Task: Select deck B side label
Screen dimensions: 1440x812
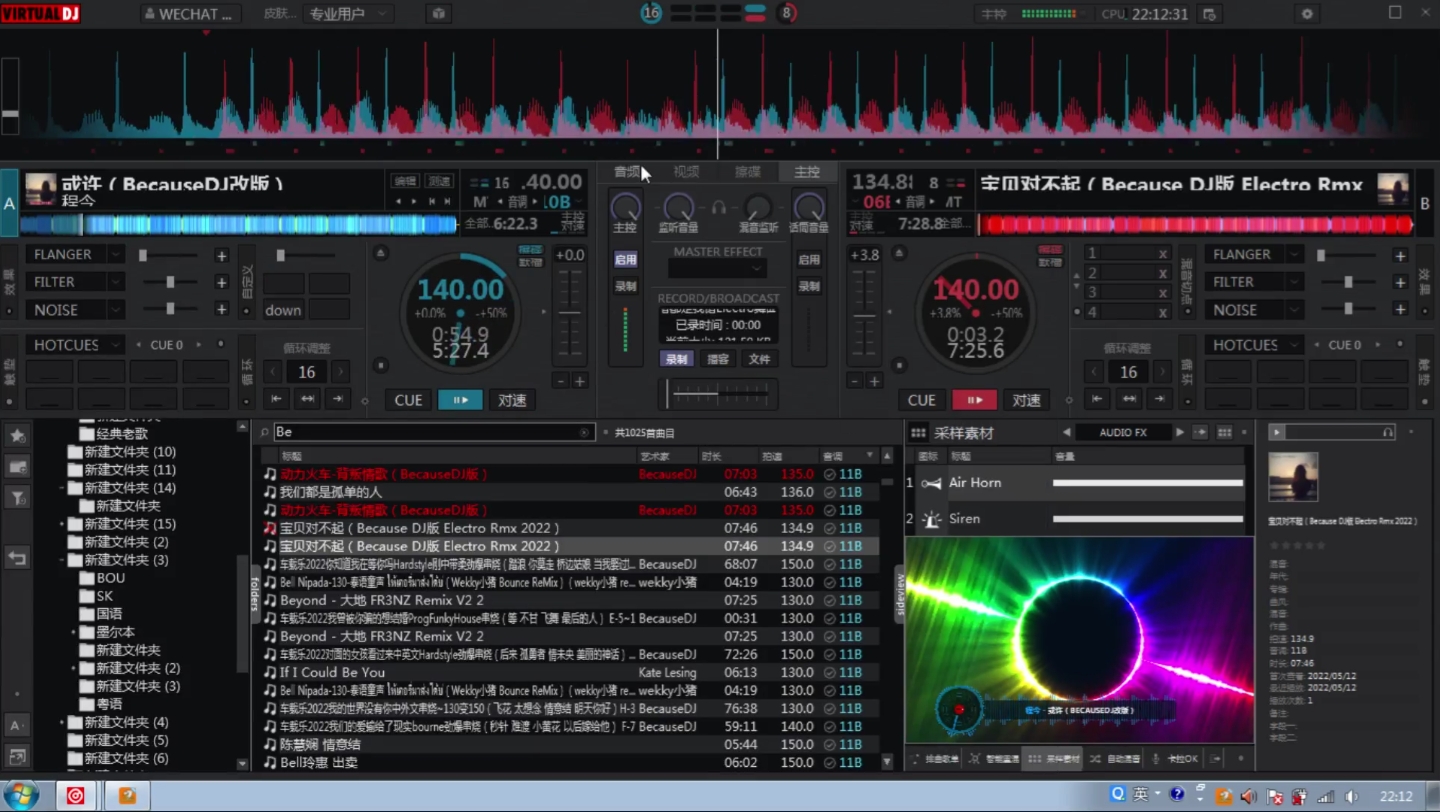Action: 1424,203
